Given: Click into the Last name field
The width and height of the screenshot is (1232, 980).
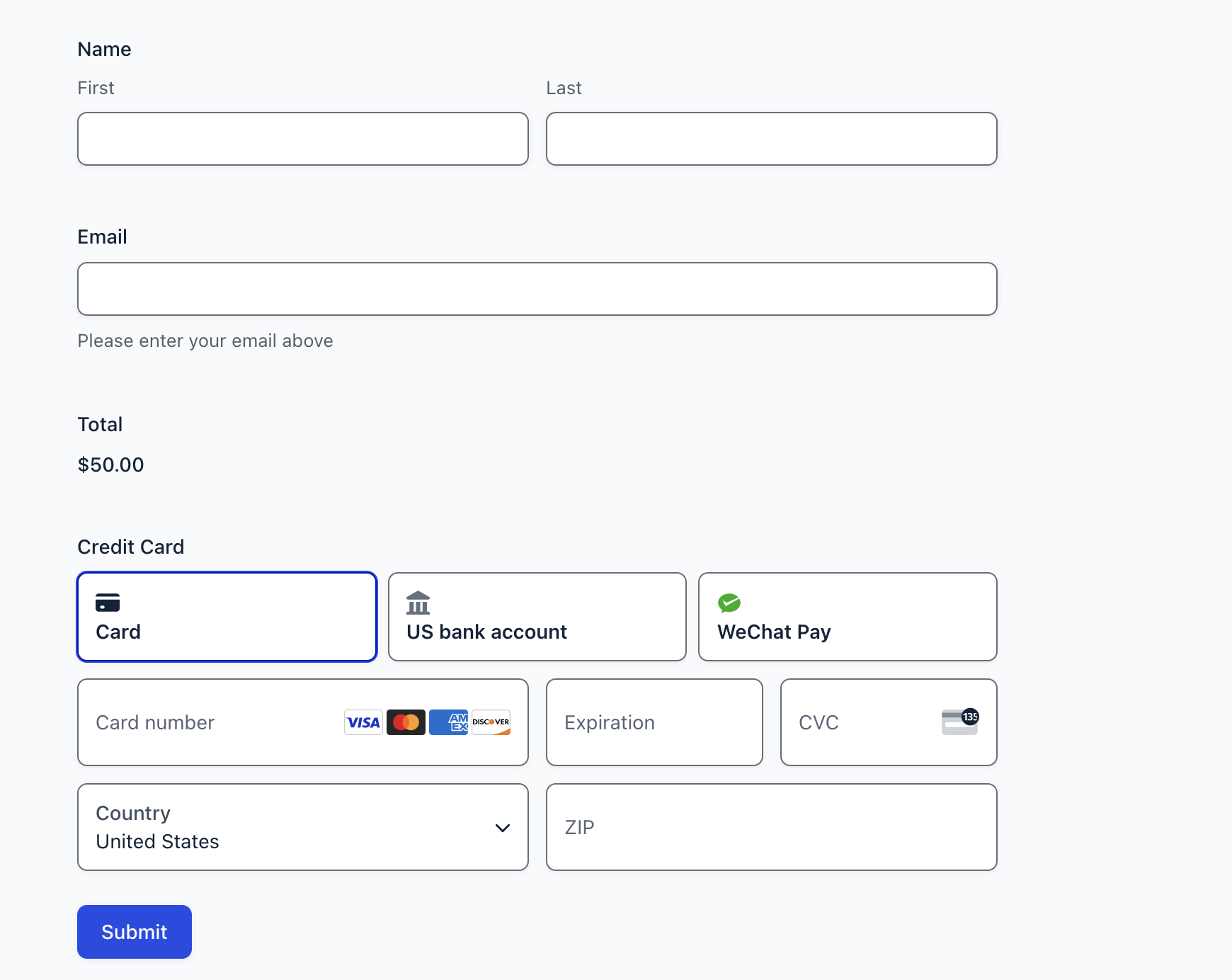Looking at the screenshot, I should tap(771, 139).
